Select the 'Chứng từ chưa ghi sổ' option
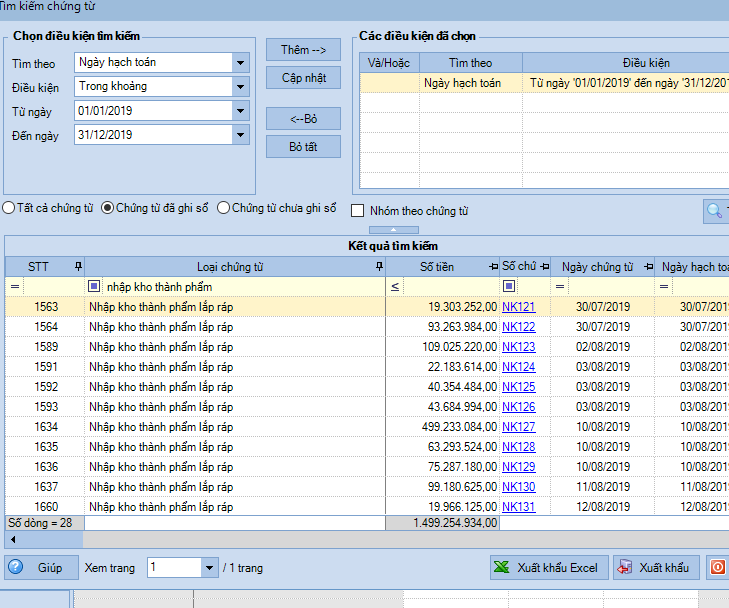The height and width of the screenshot is (608, 729). pyautogui.click(x=223, y=209)
